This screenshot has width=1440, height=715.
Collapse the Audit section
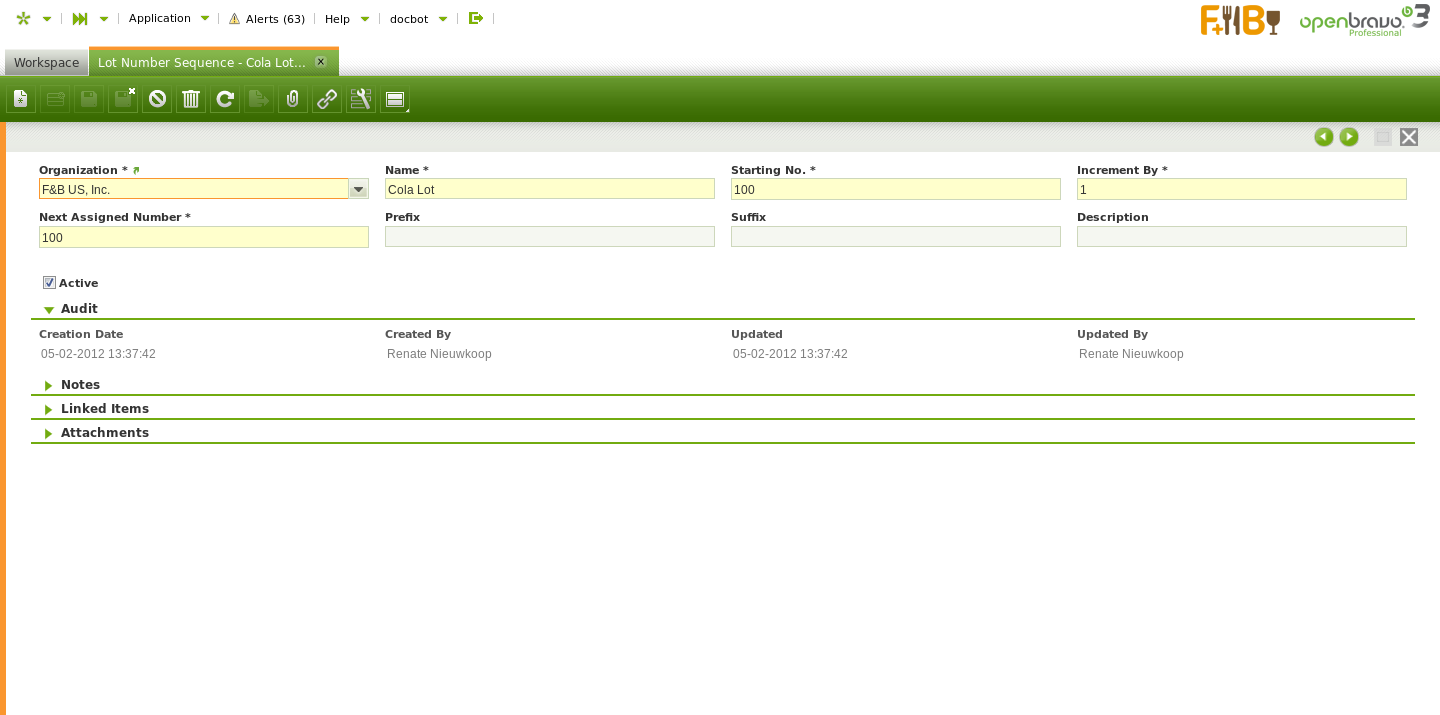point(79,309)
